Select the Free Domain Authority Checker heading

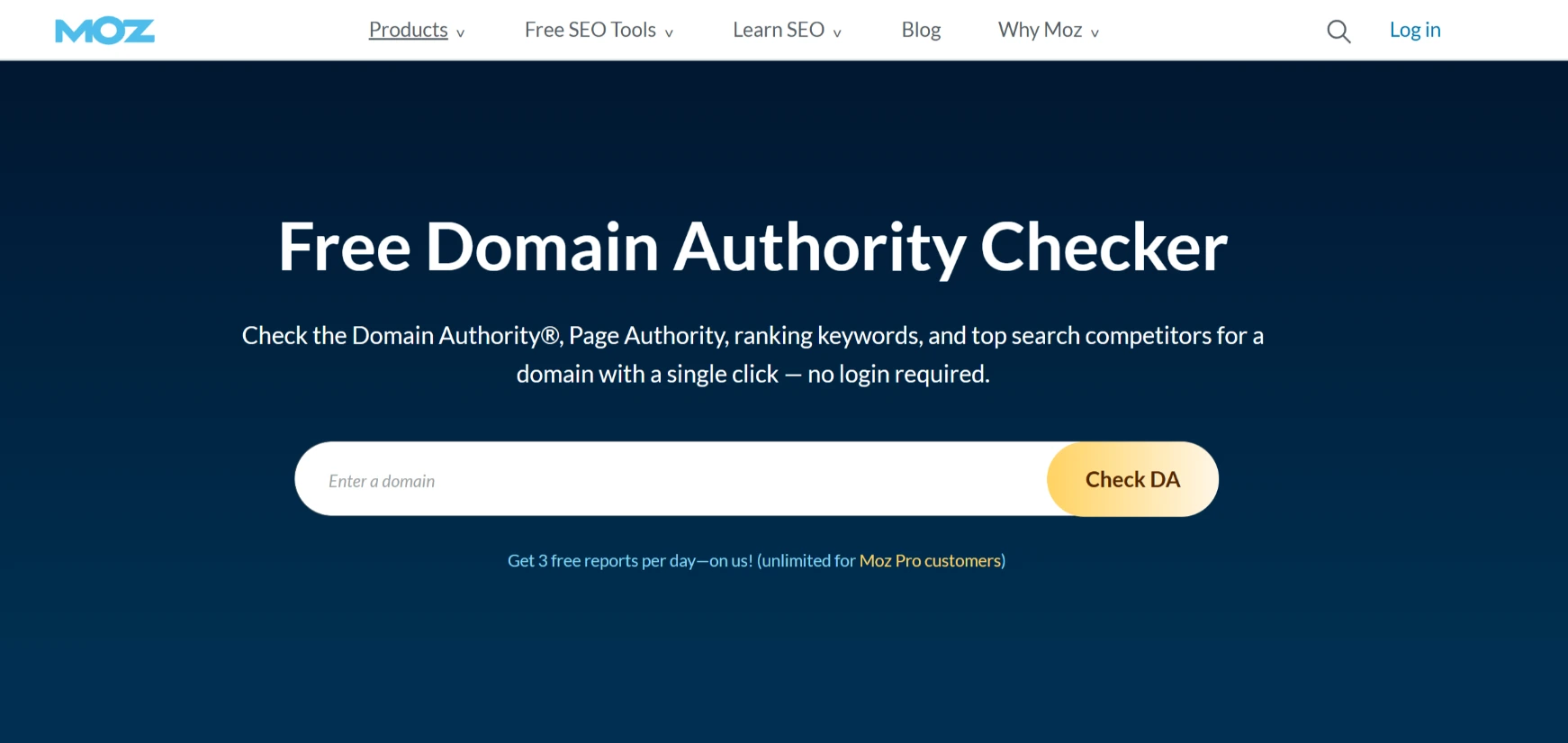[752, 247]
